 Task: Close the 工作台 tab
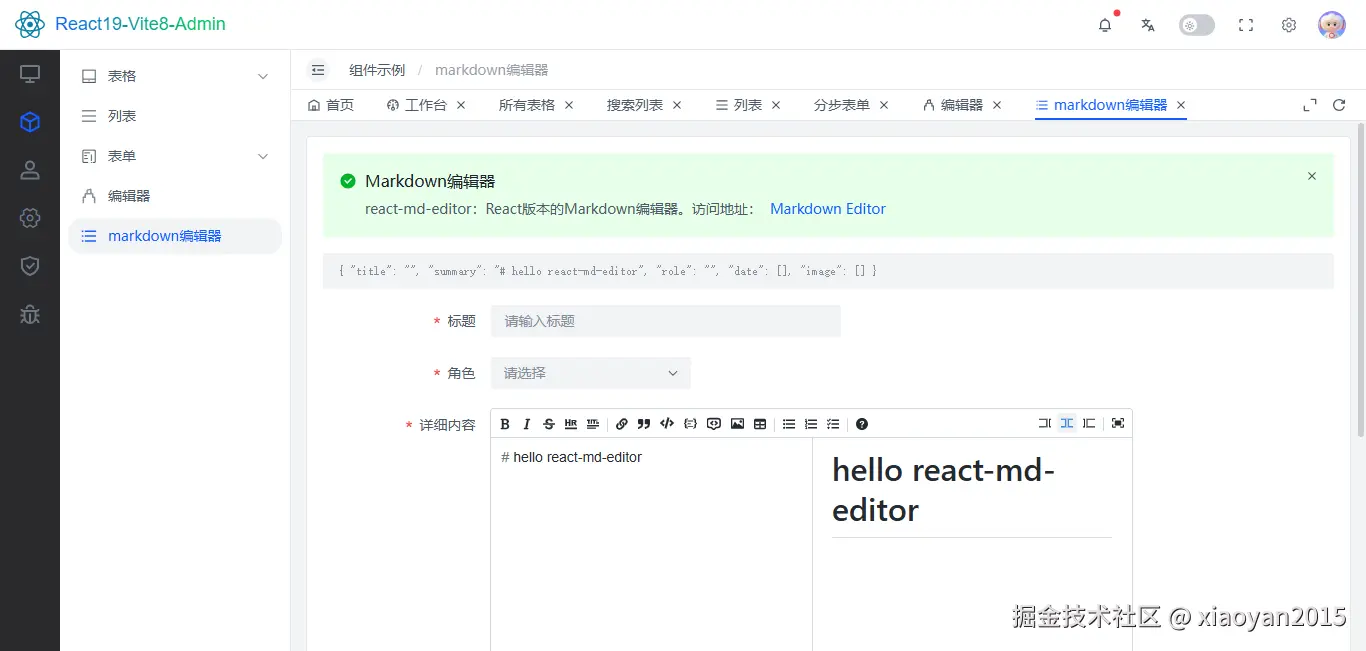(x=461, y=105)
